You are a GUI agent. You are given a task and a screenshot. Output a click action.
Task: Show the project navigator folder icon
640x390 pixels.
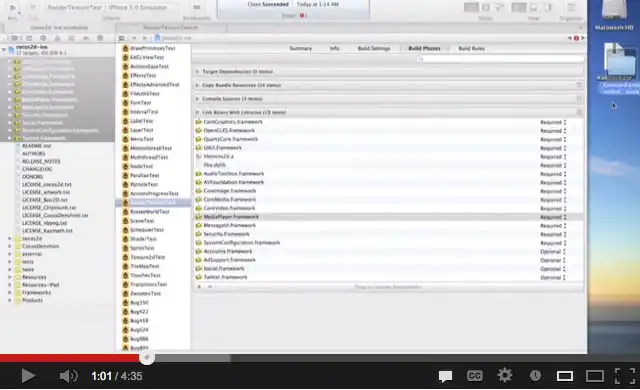click(x=14, y=38)
